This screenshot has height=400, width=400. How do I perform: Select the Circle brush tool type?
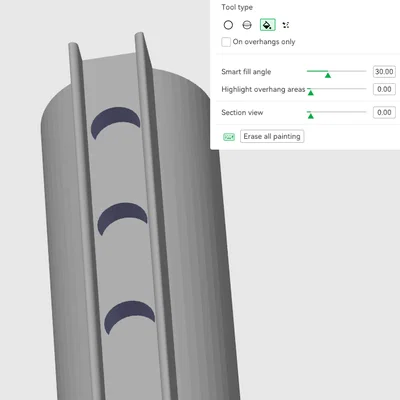pyautogui.click(x=228, y=25)
